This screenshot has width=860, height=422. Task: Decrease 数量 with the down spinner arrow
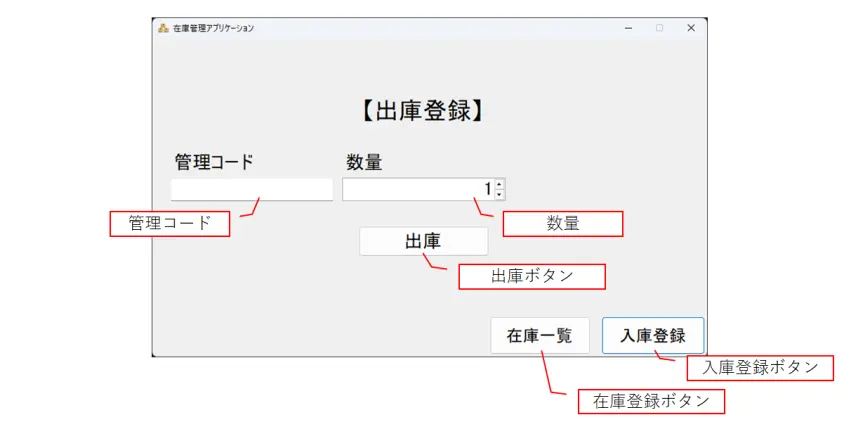coord(500,194)
